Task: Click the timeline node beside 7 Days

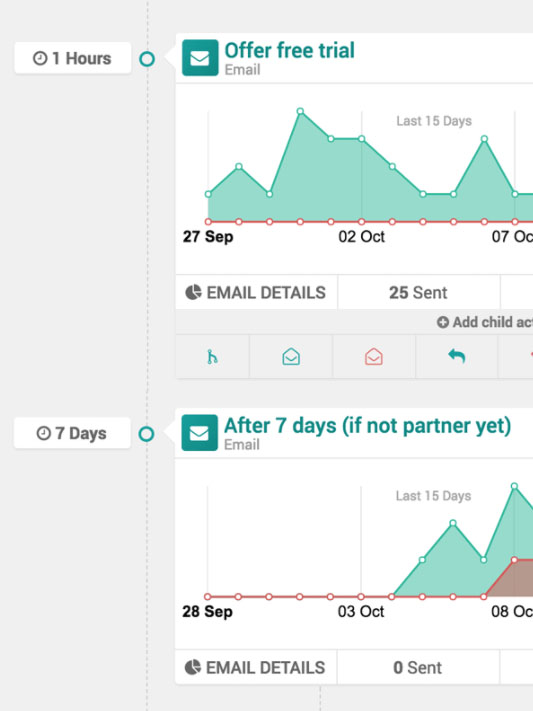Action: [146, 434]
